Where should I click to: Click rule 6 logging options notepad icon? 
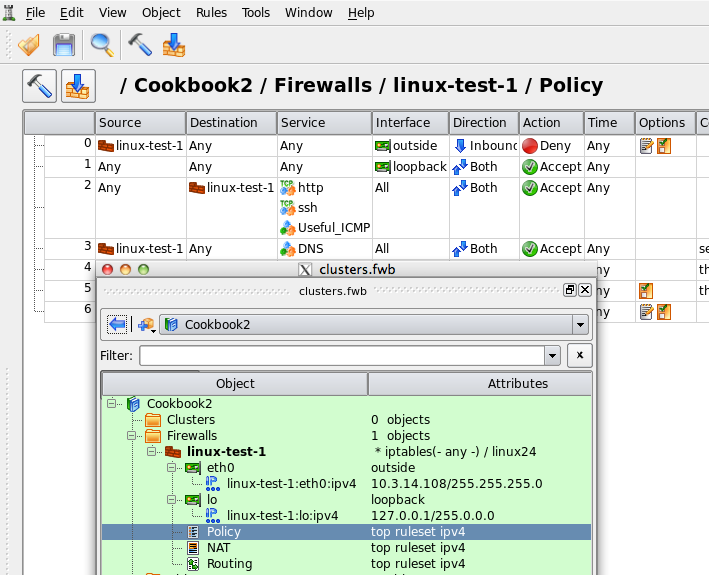pos(647,312)
